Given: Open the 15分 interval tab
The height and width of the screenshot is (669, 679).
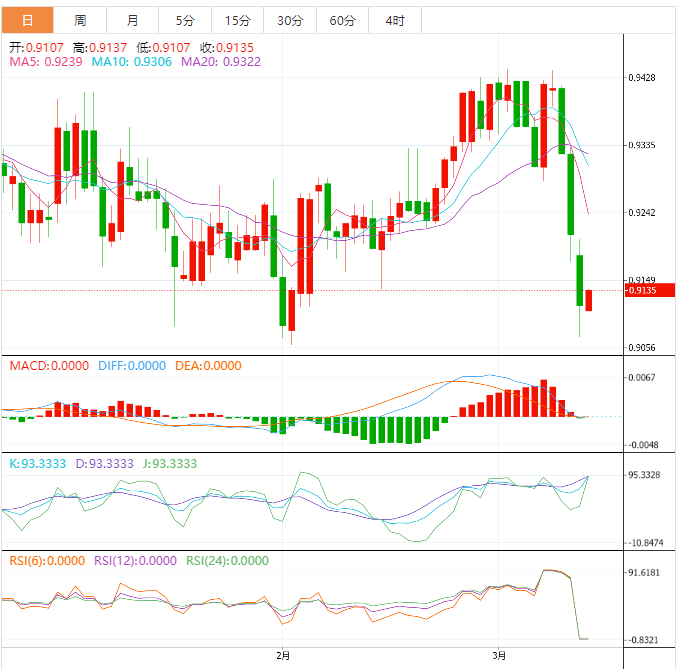Looking at the screenshot, I should pos(238,20).
